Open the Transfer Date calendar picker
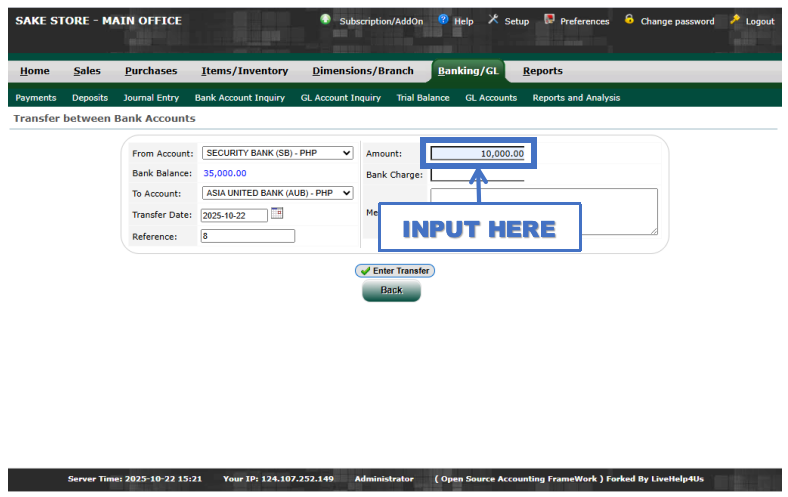Screen dimensions: 788x497 pyautogui.click(x=277, y=214)
